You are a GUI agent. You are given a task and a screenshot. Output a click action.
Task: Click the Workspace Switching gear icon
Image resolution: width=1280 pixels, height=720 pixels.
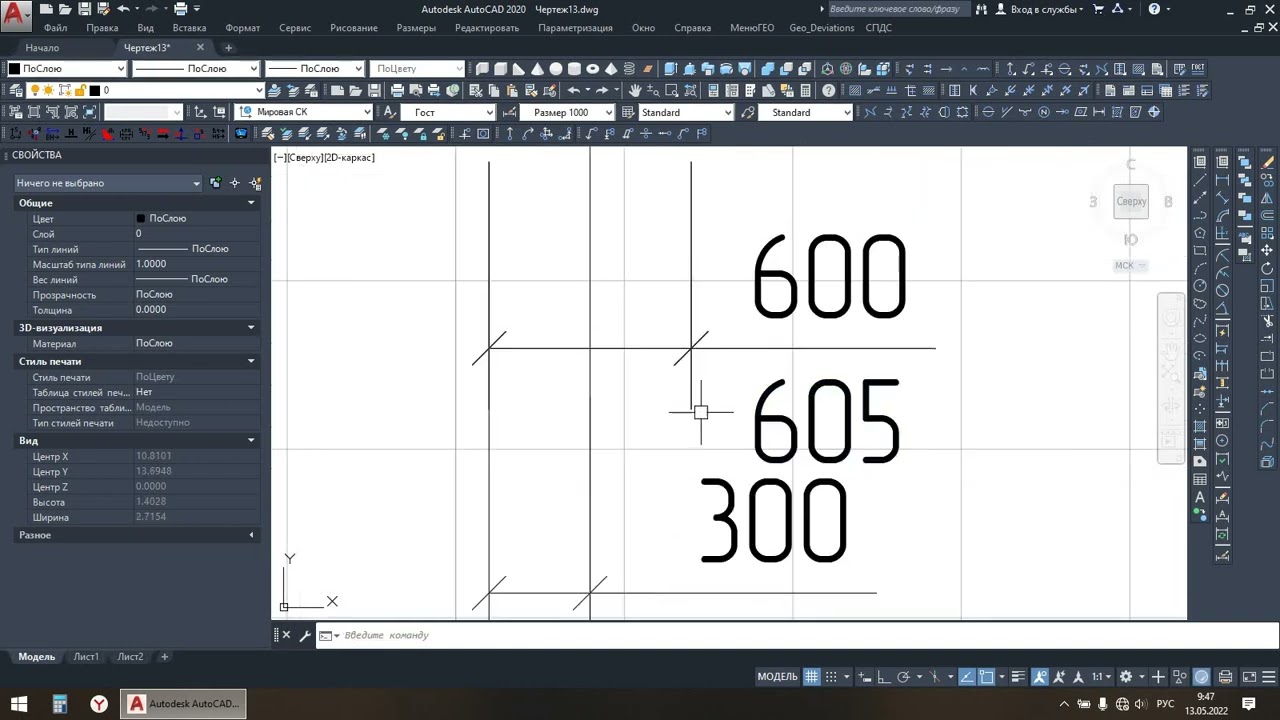click(x=1126, y=677)
